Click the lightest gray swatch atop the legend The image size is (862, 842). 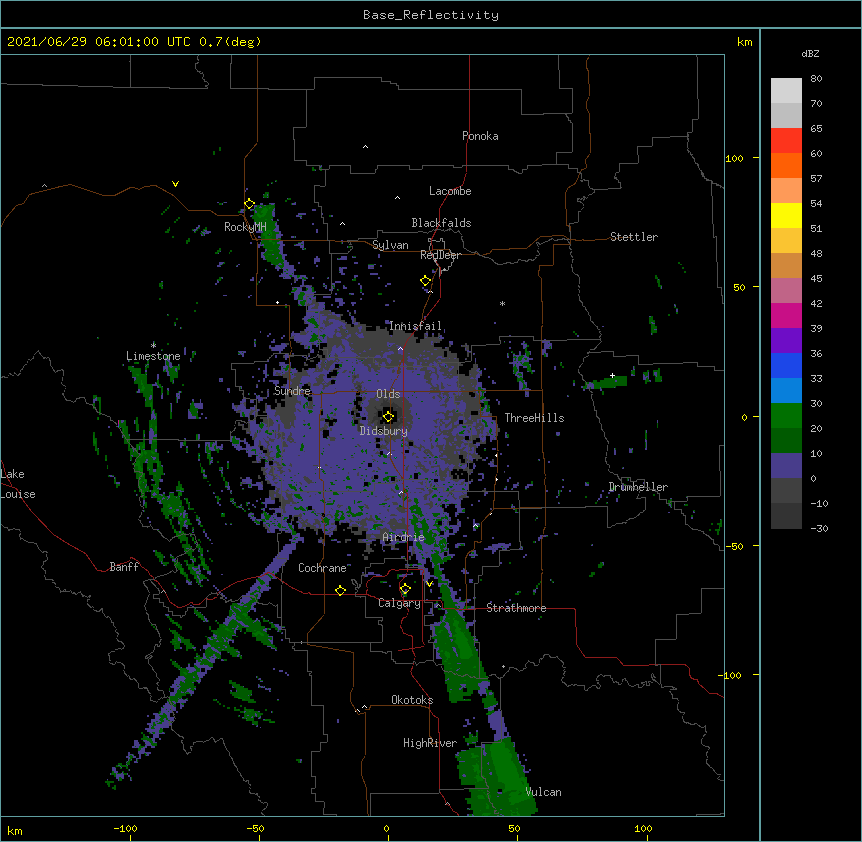786,91
